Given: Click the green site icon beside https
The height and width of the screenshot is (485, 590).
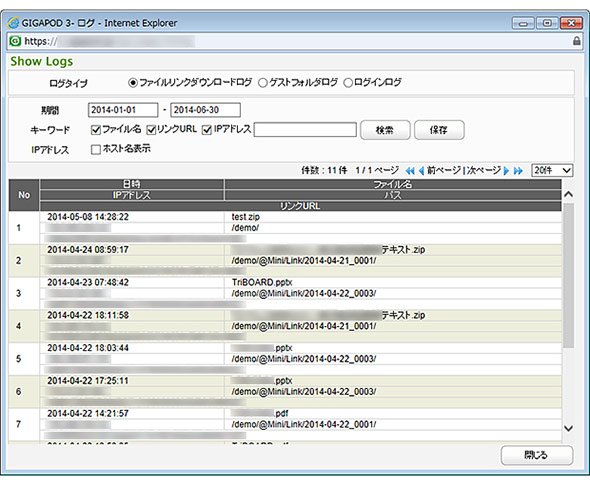Looking at the screenshot, I should (15, 41).
